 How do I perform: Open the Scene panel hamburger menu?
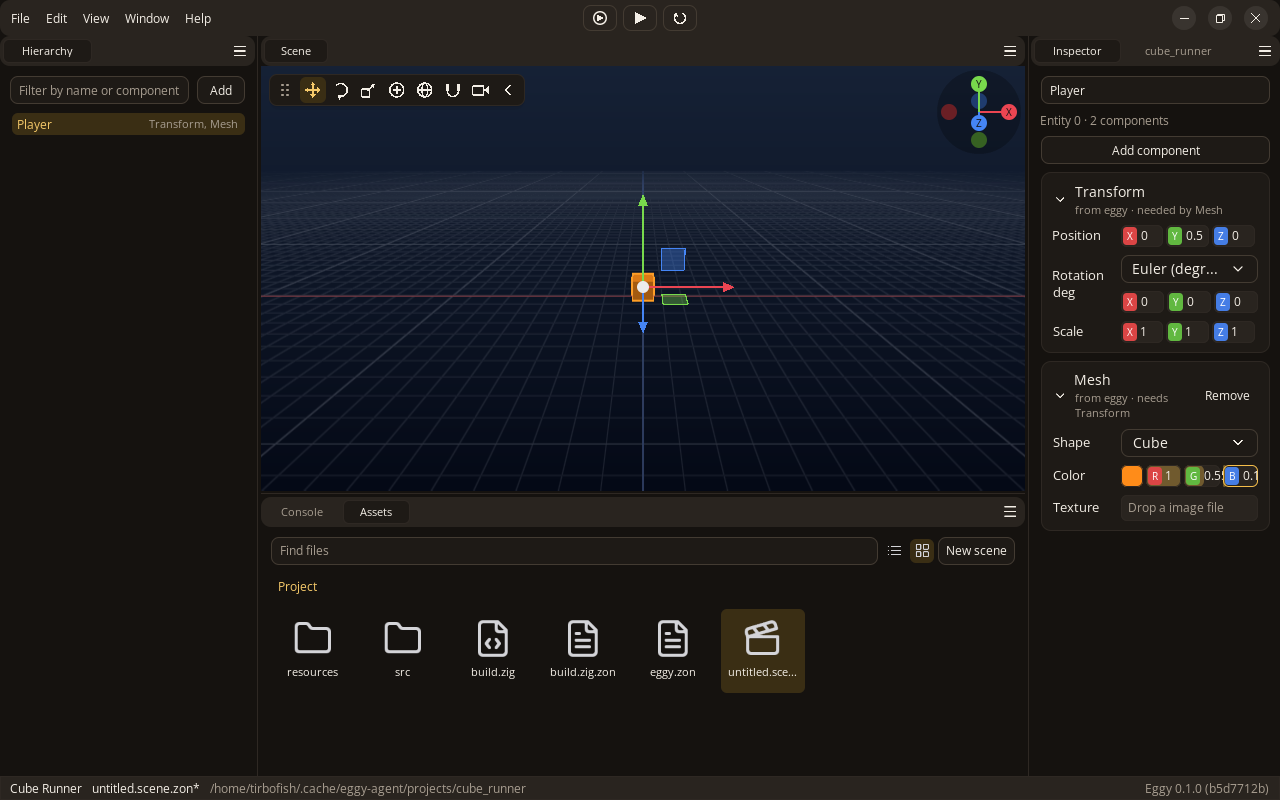(x=1010, y=51)
